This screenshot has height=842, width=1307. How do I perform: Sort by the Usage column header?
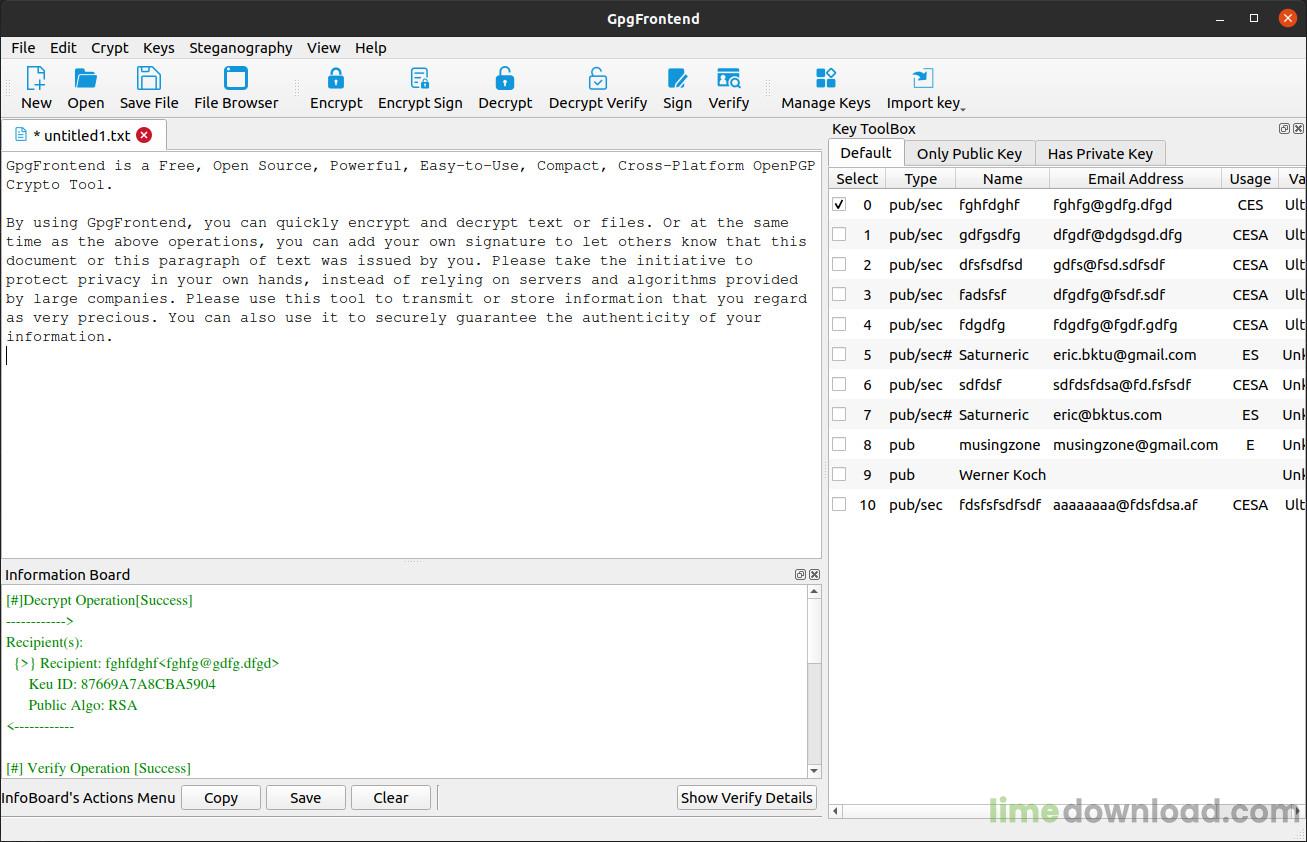[1250, 178]
